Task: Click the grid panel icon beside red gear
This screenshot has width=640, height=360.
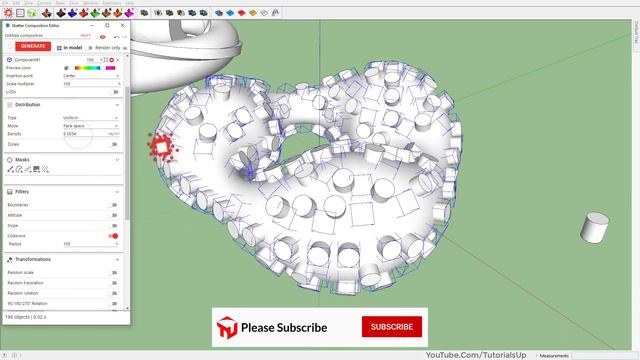Action: [20, 13]
